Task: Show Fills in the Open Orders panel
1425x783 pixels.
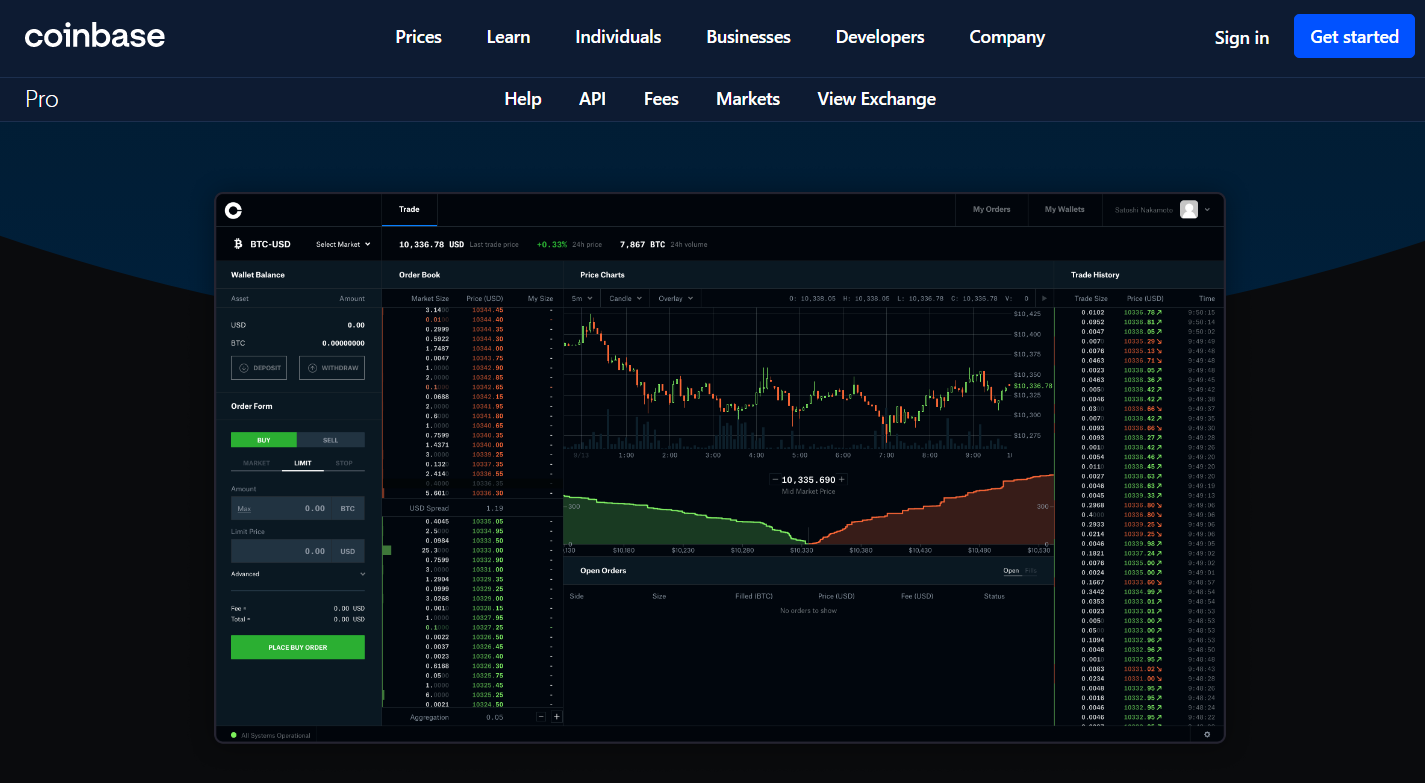Action: (1031, 571)
